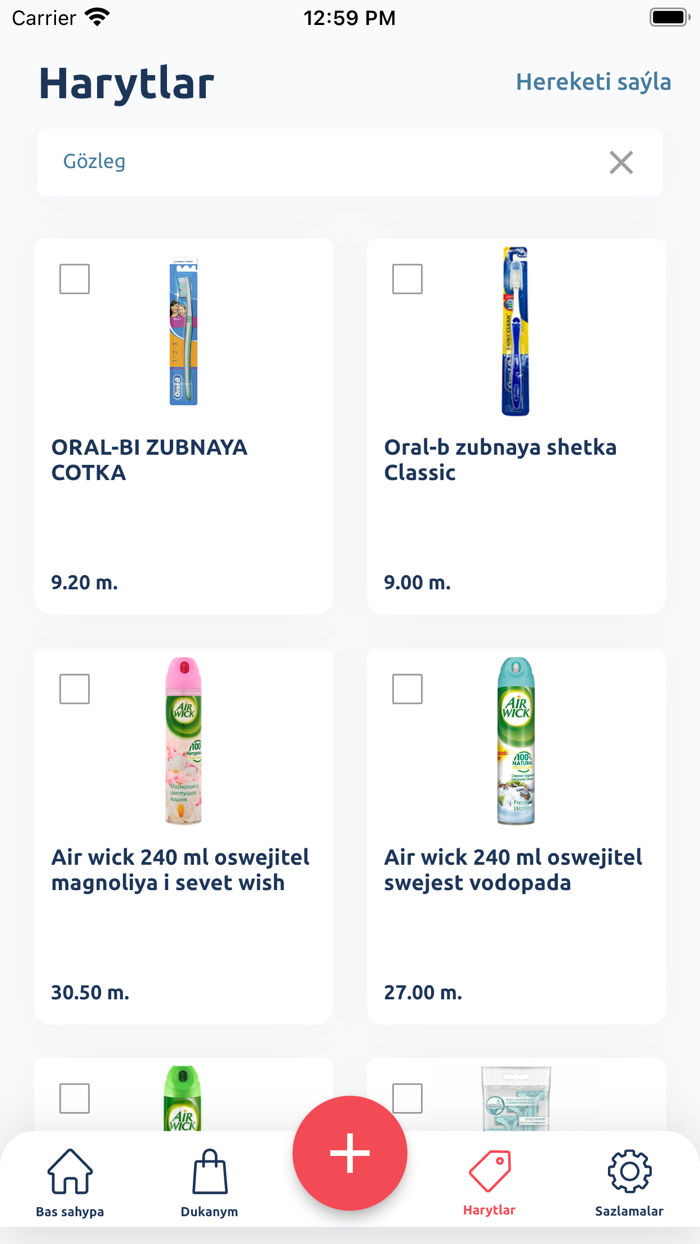Tap the teal Air Wick spray image
700x1244 pixels.
[515, 742]
